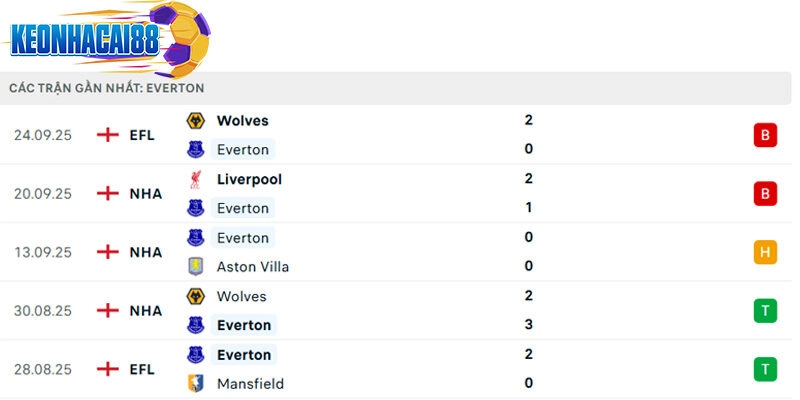Click red B badge for Liverpool match
The image size is (800, 400).
tap(765, 193)
